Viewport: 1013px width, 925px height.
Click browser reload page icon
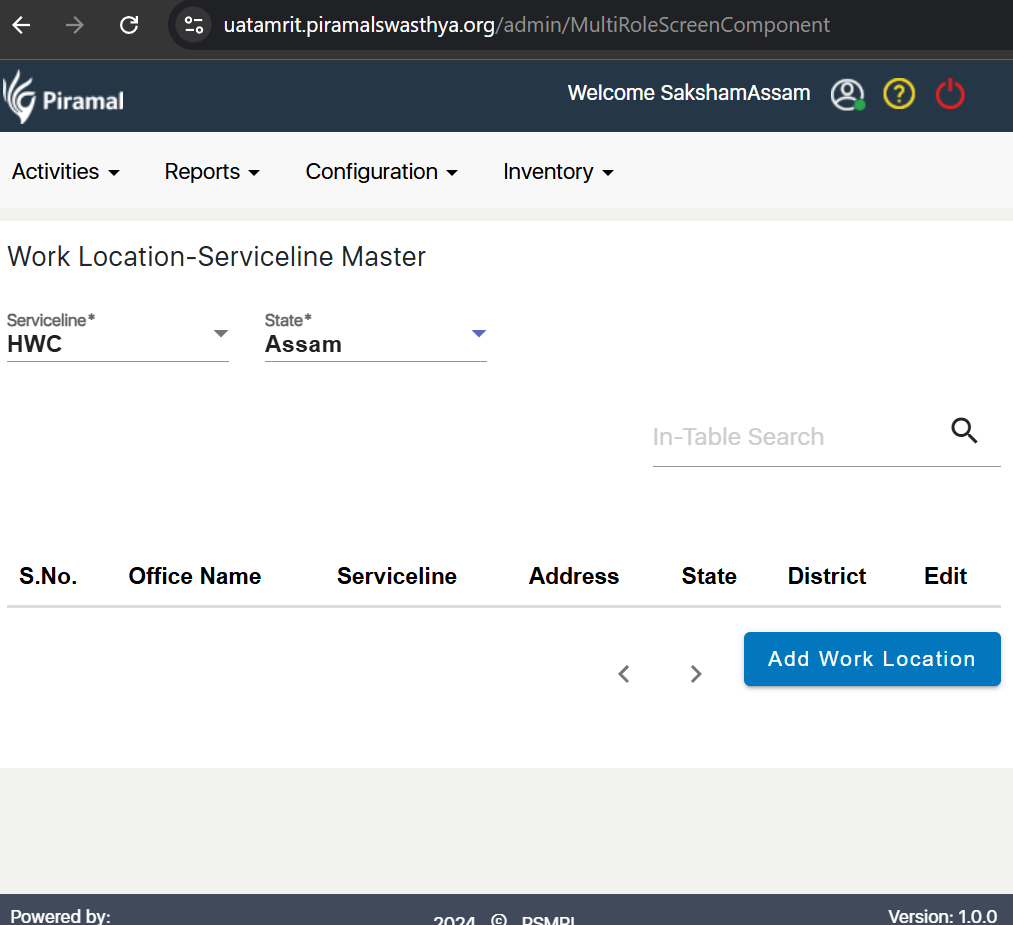coord(129,25)
